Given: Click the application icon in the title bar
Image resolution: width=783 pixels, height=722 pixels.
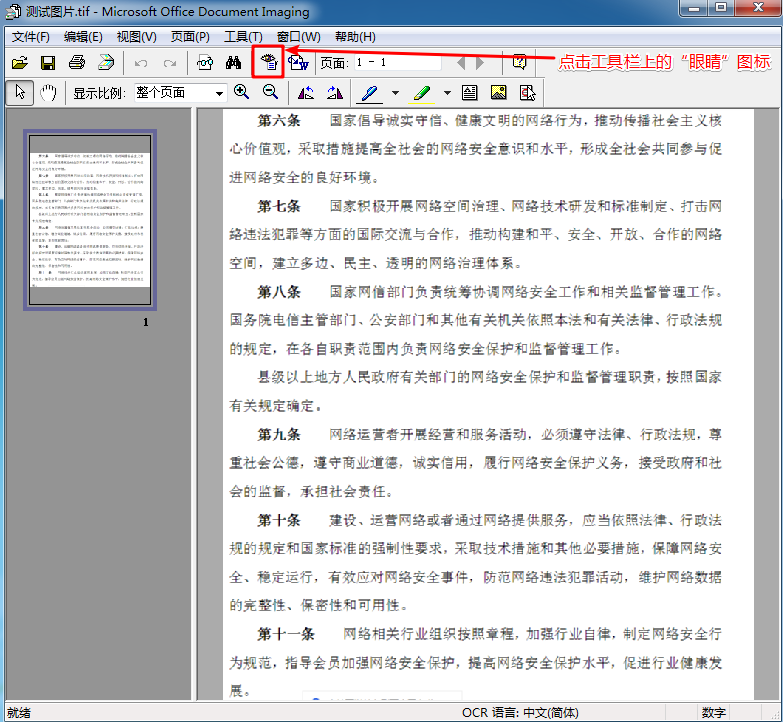Looking at the screenshot, I should 12,11.
